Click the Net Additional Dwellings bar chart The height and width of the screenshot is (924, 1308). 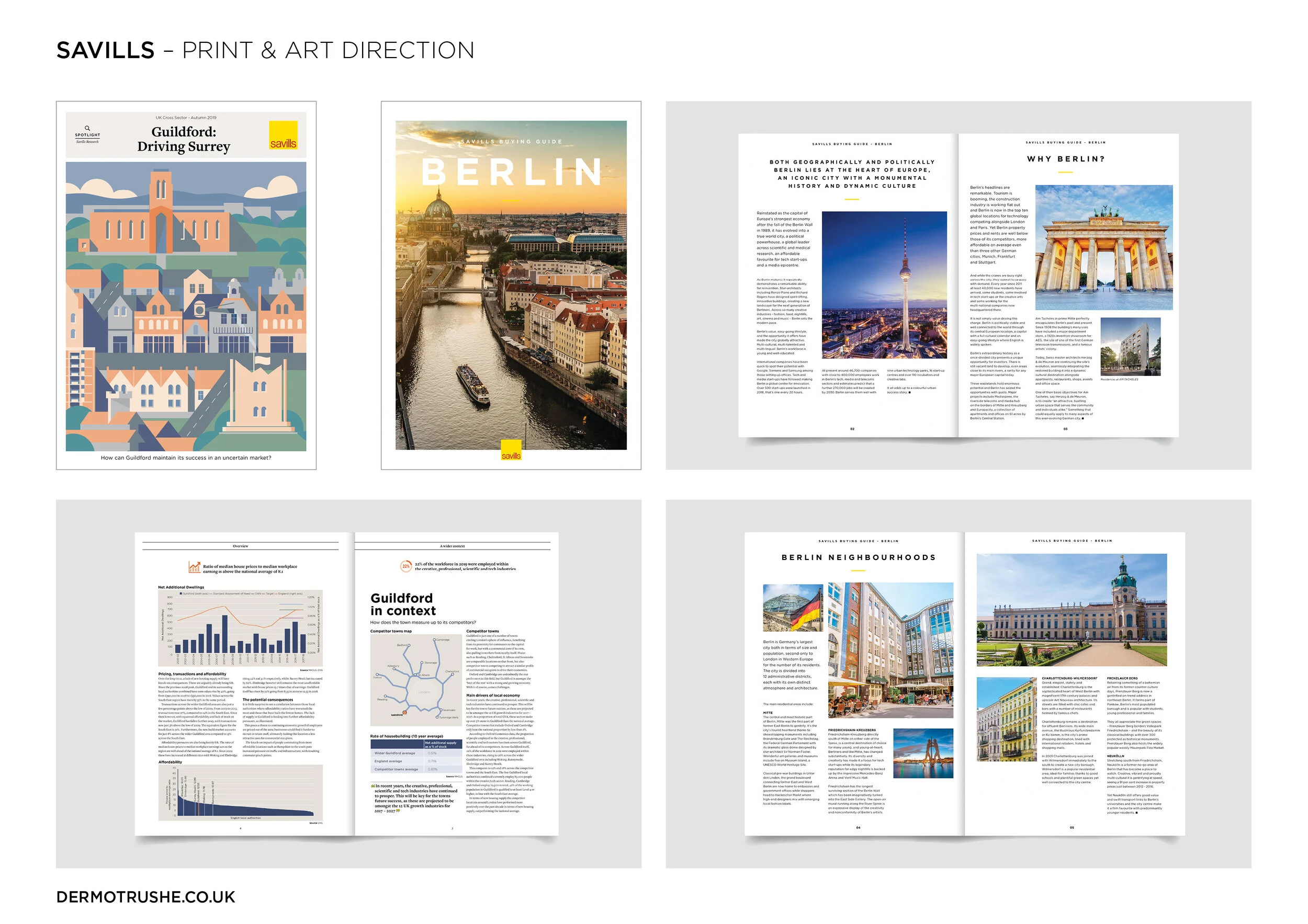point(240,628)
